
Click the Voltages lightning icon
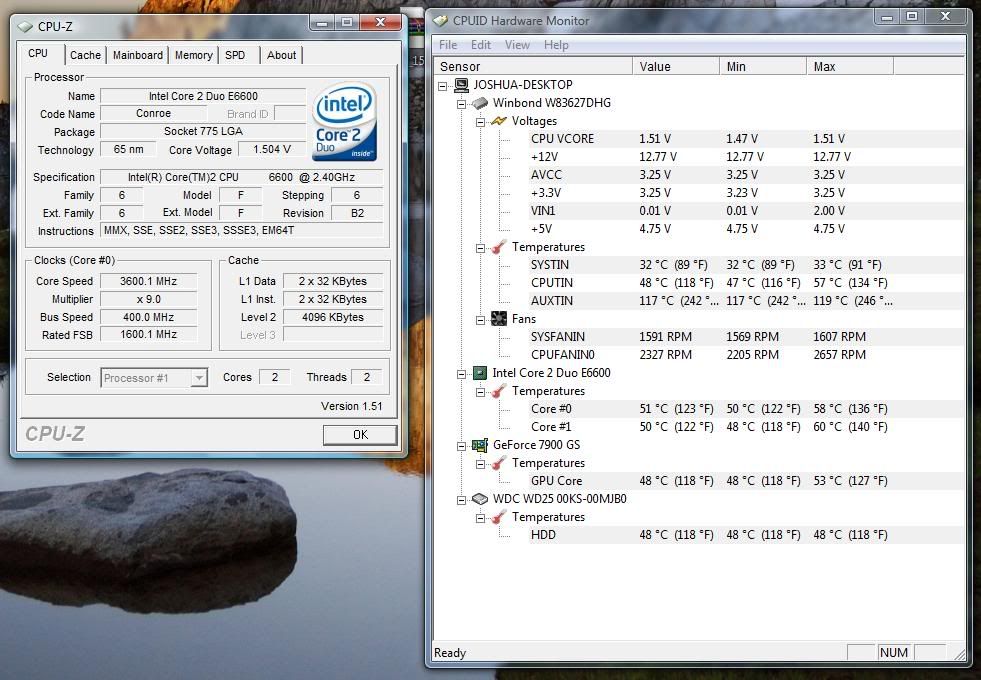point(499,121)
